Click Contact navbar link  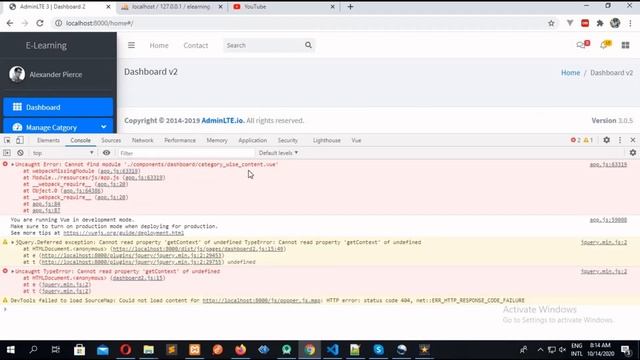(196, 45)
